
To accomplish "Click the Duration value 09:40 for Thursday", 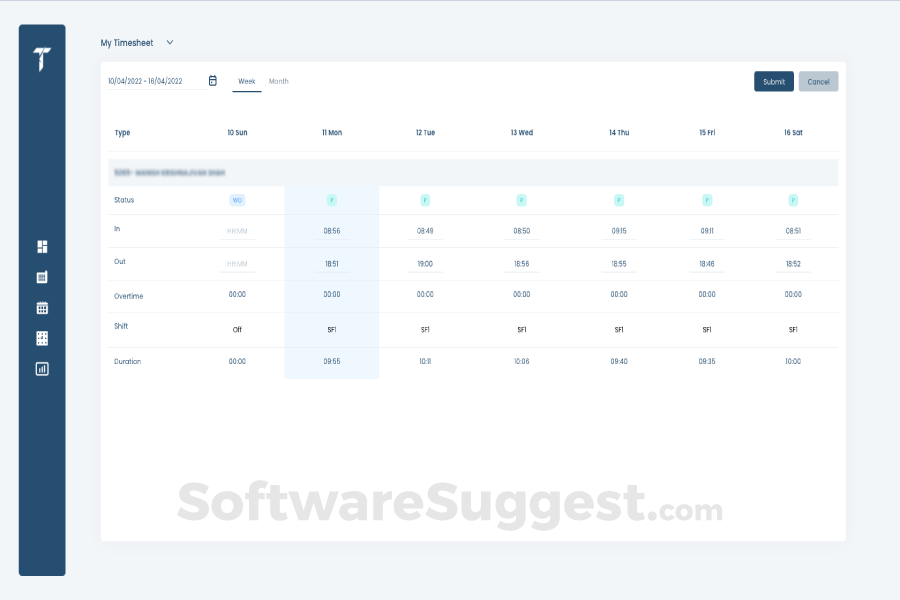I will [x=619, y=361].
